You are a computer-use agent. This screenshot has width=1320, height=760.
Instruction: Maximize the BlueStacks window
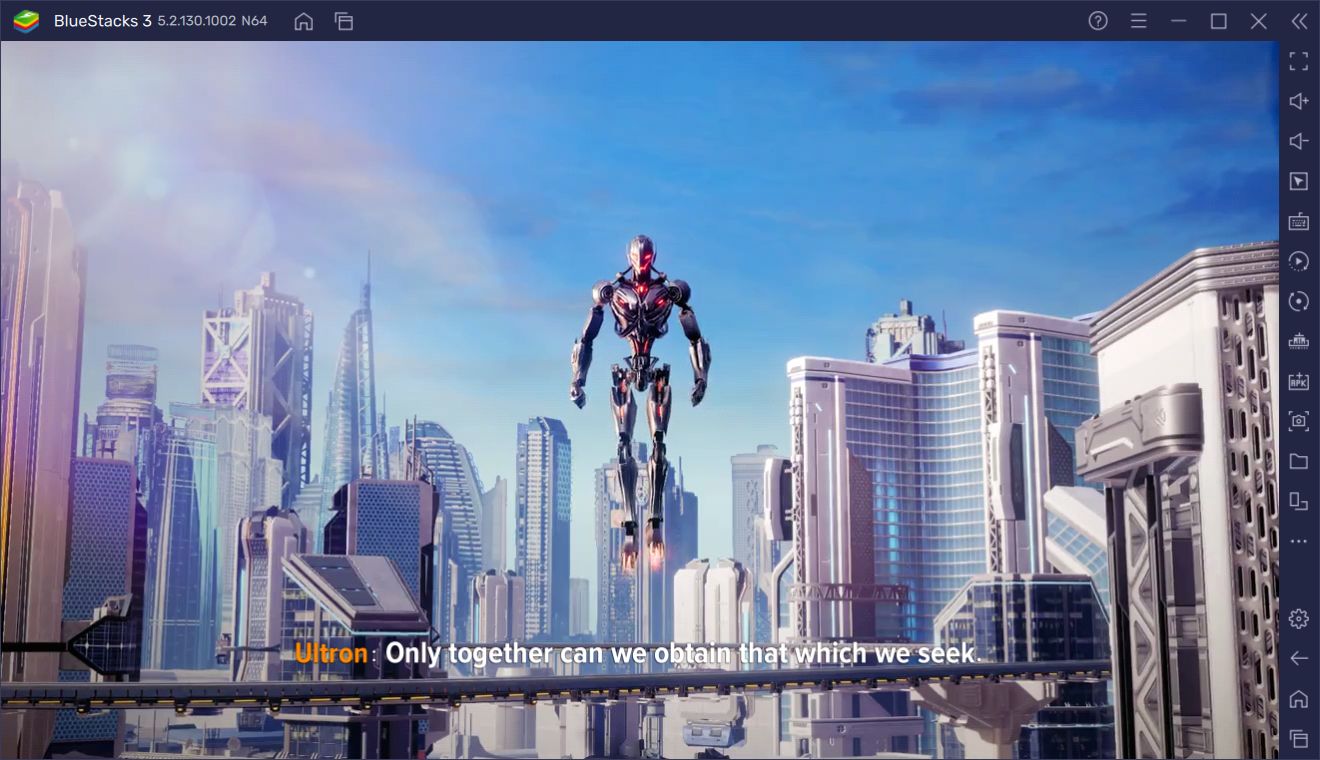(x=1219, y=21)
